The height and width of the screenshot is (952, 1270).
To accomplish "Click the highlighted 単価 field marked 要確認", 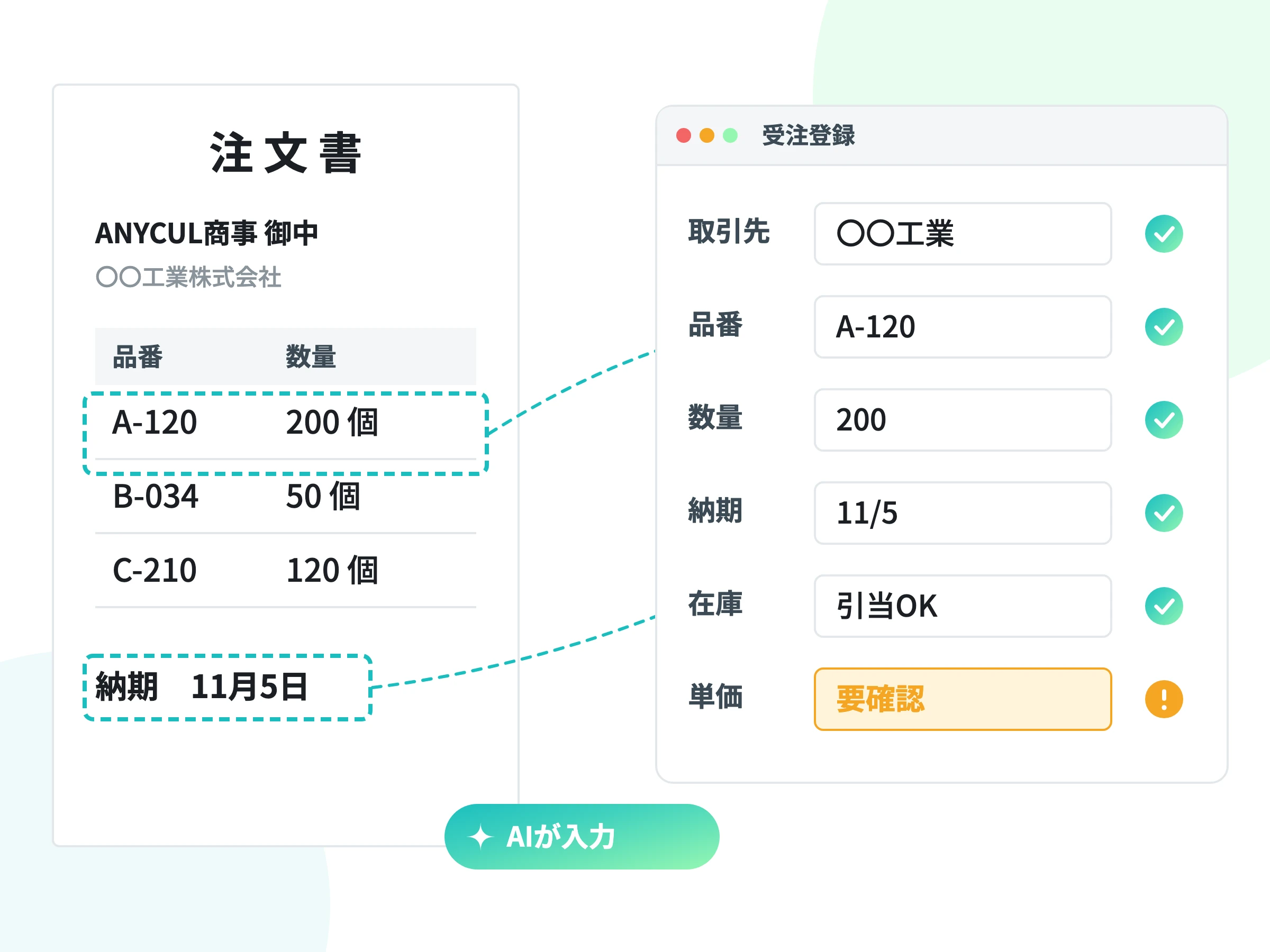I will [963, 699].
